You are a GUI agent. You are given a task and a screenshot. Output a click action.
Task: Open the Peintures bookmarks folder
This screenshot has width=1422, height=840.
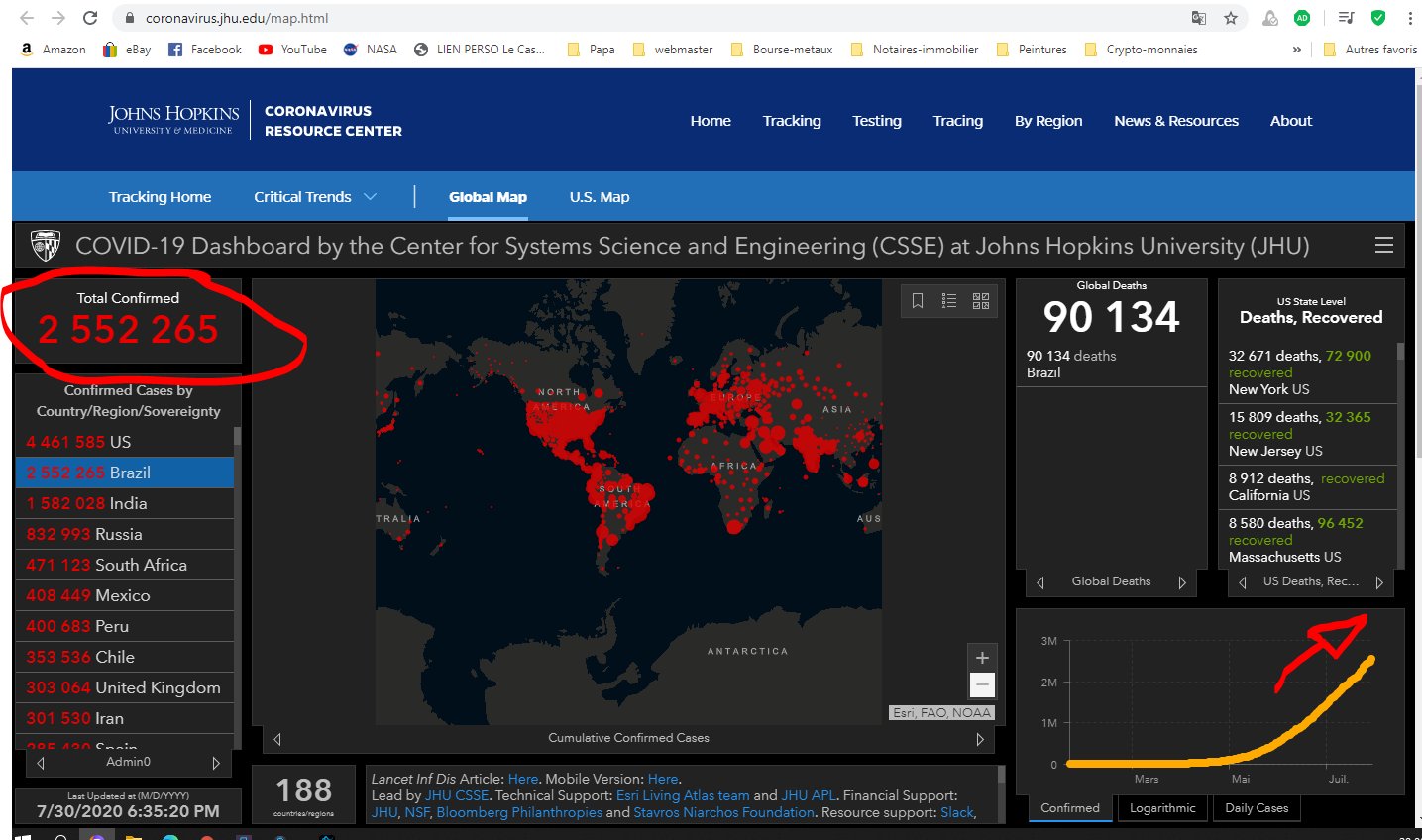(1032, 50)
